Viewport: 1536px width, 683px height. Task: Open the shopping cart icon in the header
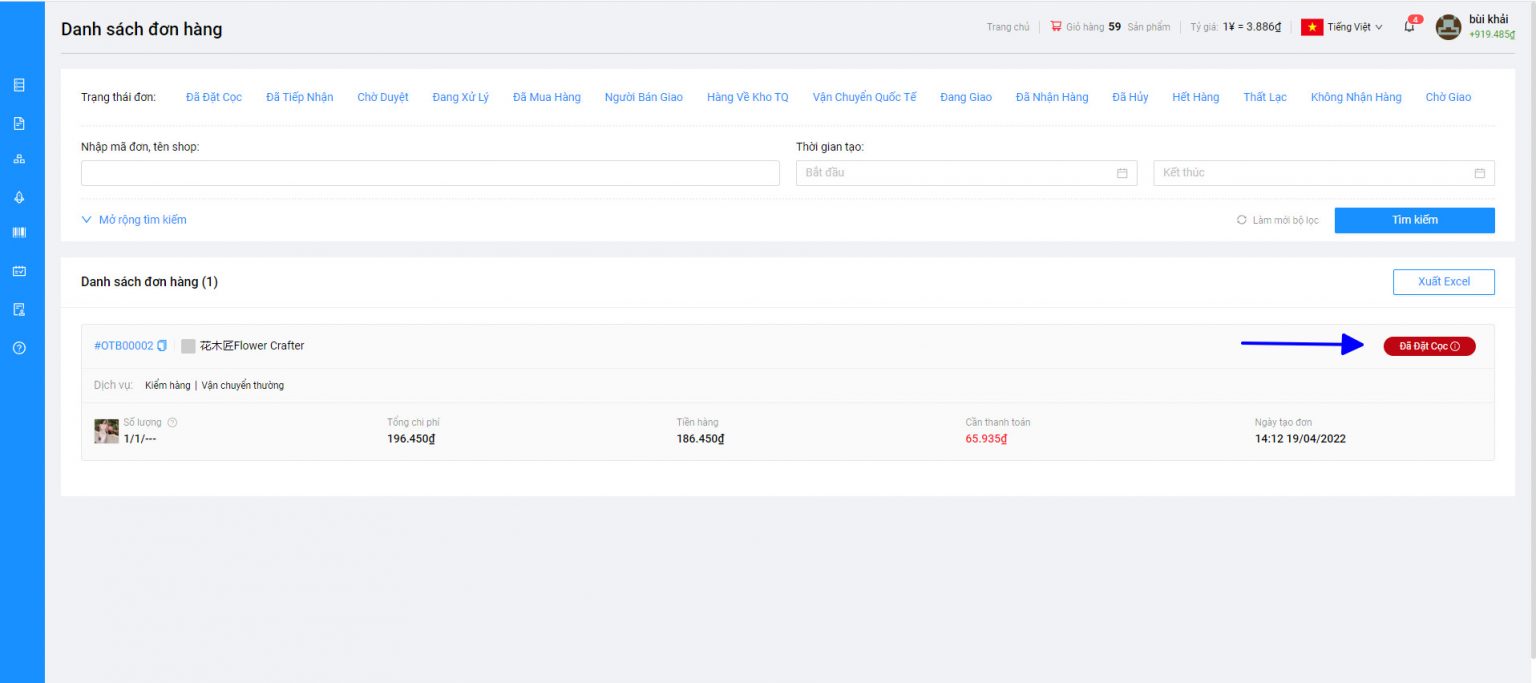[1056, 27]
